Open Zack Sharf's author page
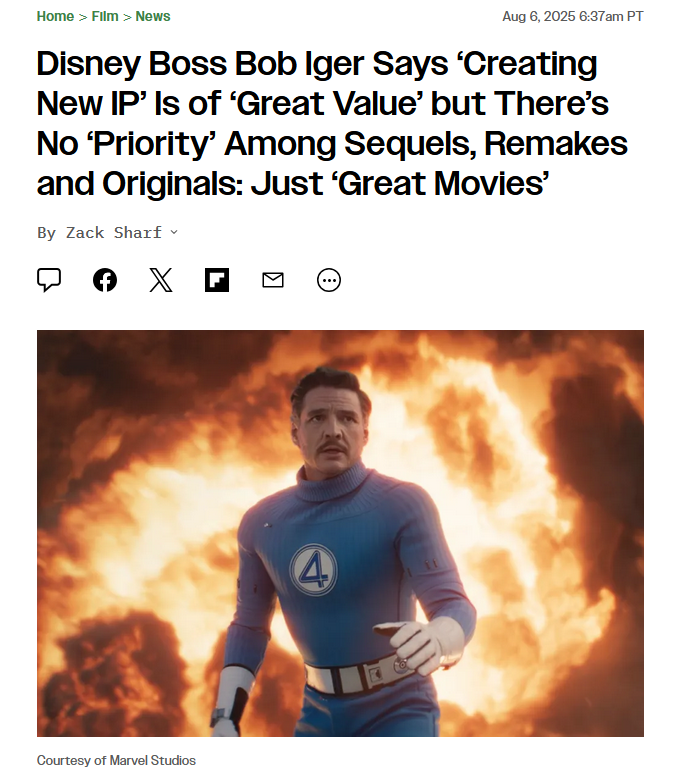This screenshot has height=781, width=690. coord(114,233)
